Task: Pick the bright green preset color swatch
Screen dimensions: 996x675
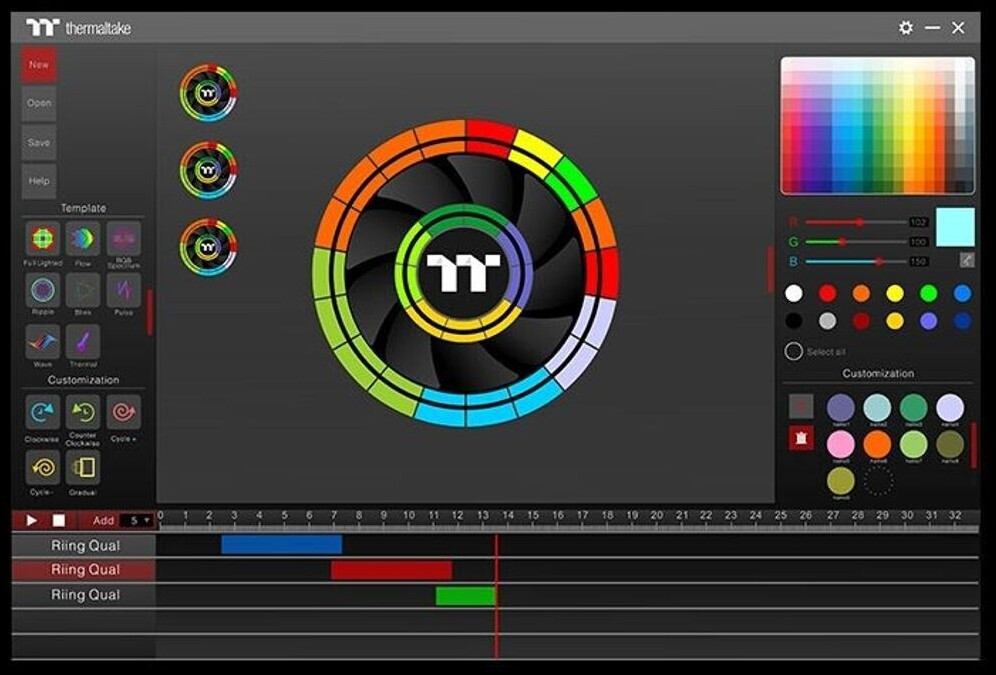Action: (x=928, y=293)
